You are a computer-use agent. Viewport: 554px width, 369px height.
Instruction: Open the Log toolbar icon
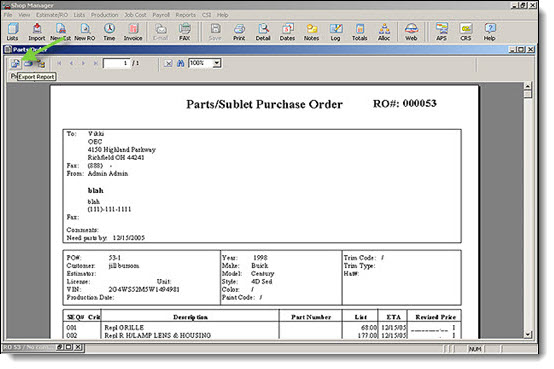point(336,31)
